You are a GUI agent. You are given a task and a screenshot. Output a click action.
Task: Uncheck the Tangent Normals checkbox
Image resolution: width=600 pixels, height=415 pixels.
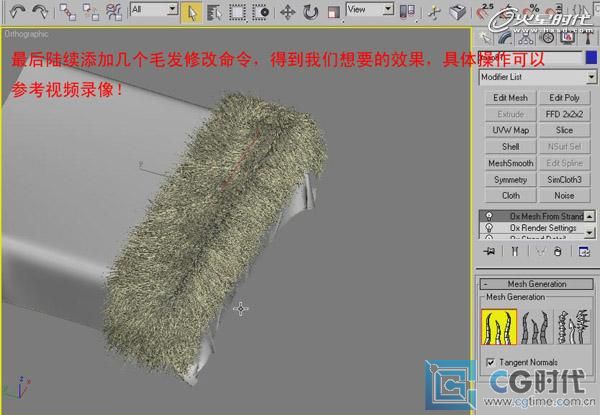[490, 362]
